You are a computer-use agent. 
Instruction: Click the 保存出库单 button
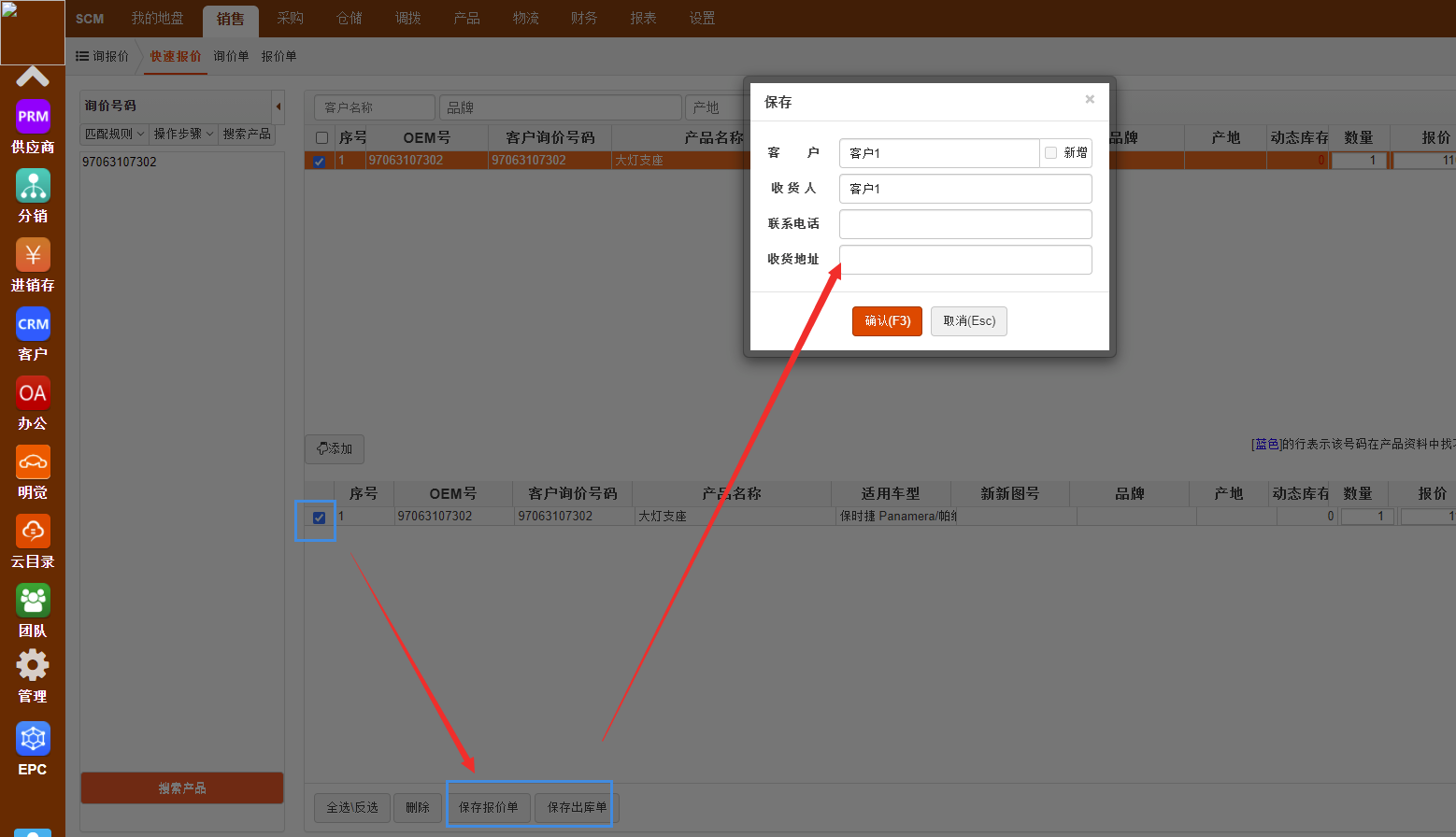point(578,808)
